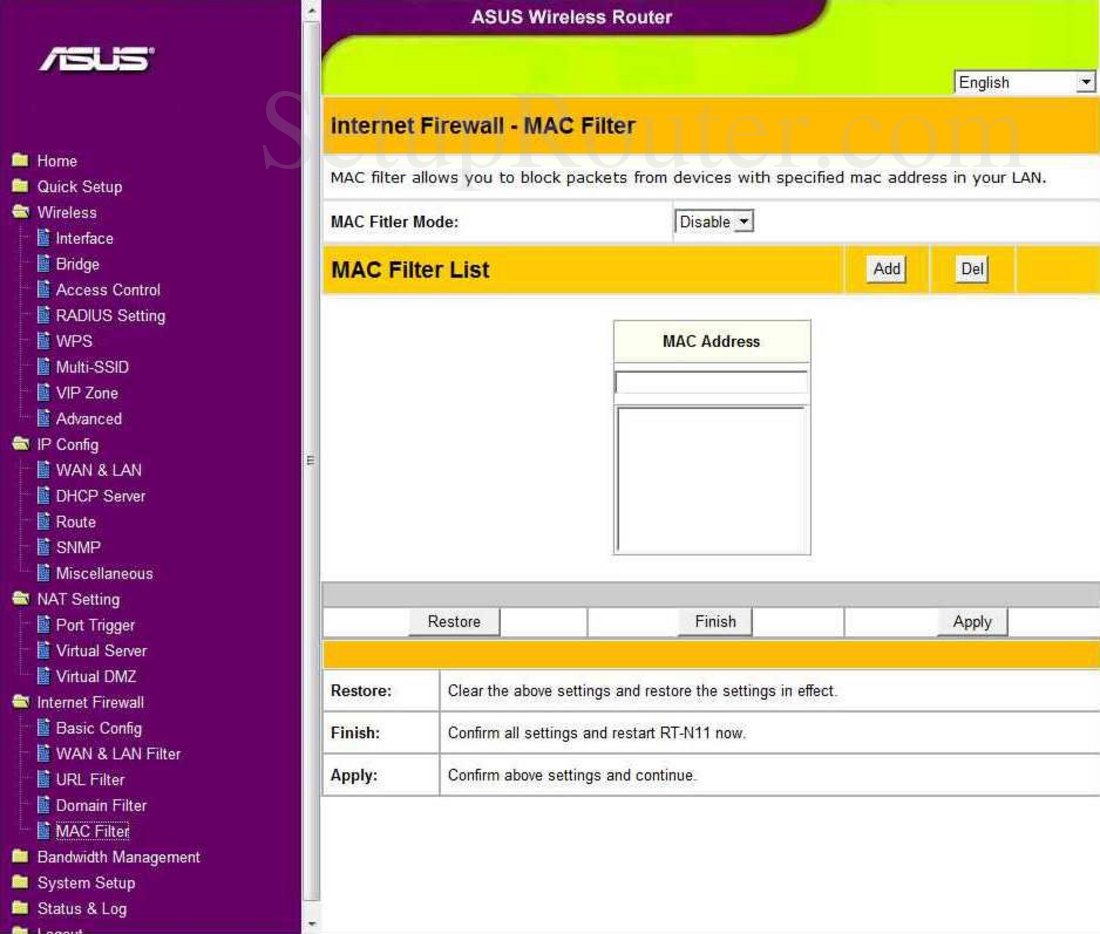The width and height of the screenshot is (1100, 934).
Task: Click the Home folder icon
Action: (22, 160)
